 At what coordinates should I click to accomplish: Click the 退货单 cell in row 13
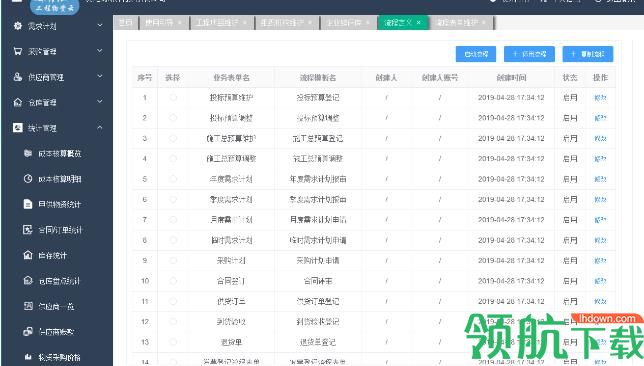pos(231,342)
